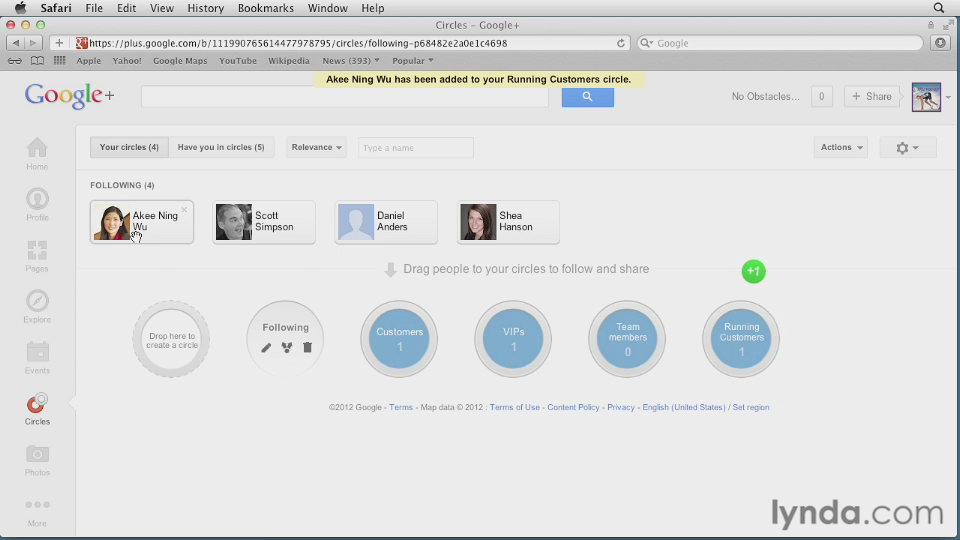
Task: Click the Share button
Action: pyautogui.click(x=871, y=97)
